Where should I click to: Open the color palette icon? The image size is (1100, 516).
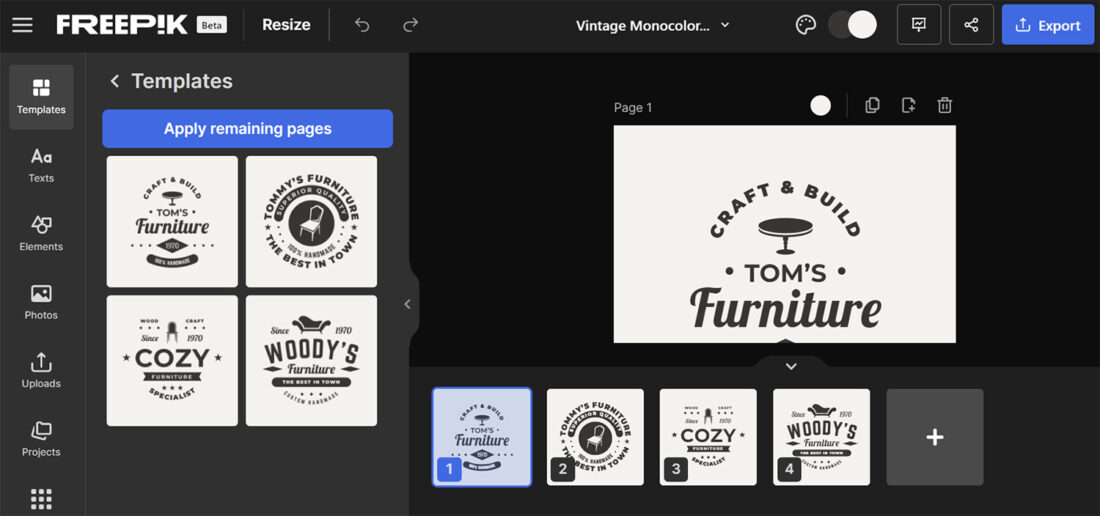(806, 25)
